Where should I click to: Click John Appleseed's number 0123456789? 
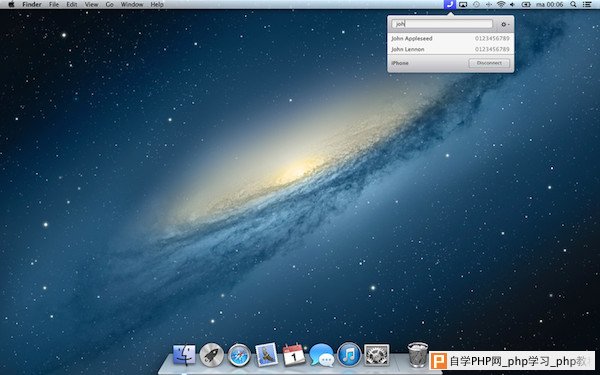click(x=492, y=39)
